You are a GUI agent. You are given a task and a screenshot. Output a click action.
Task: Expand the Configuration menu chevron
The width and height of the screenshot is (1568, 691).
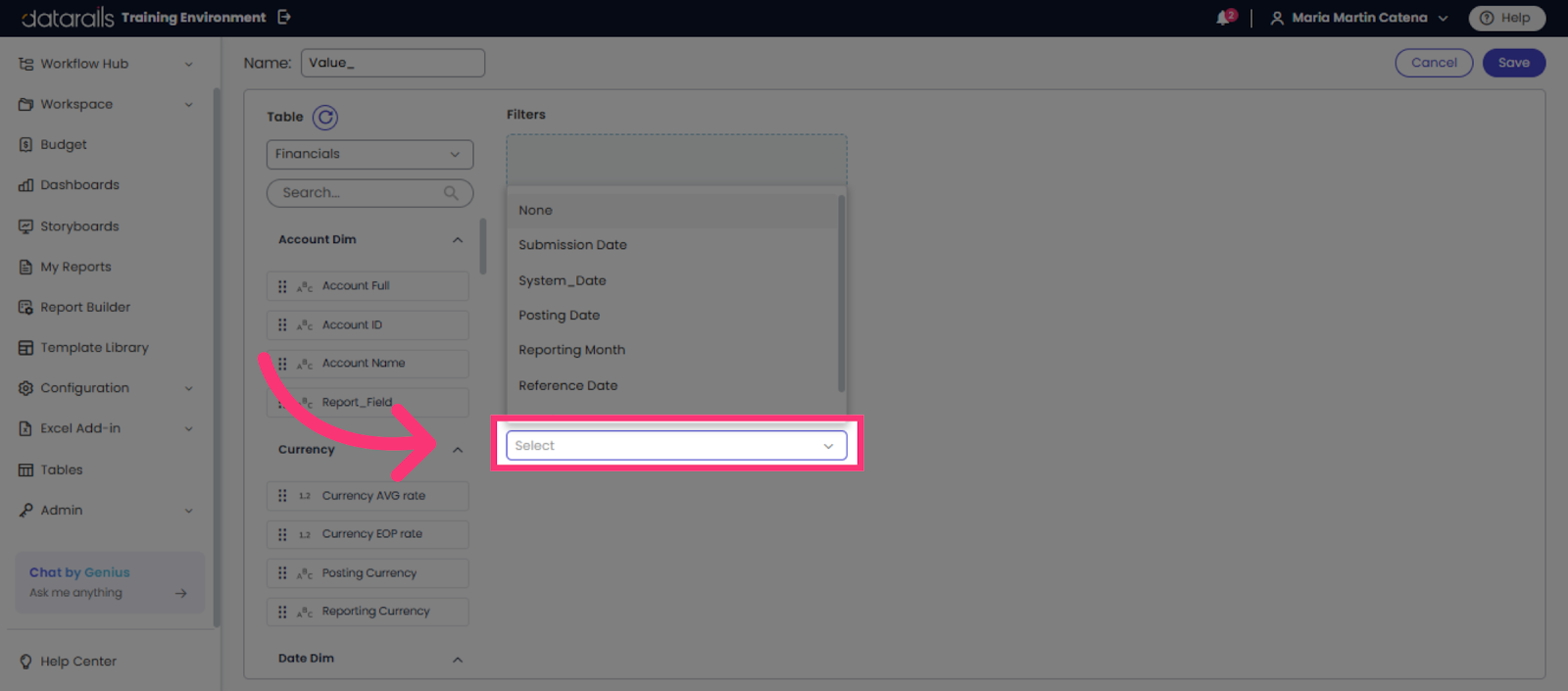pyautogui.click(x=188, y=389)
